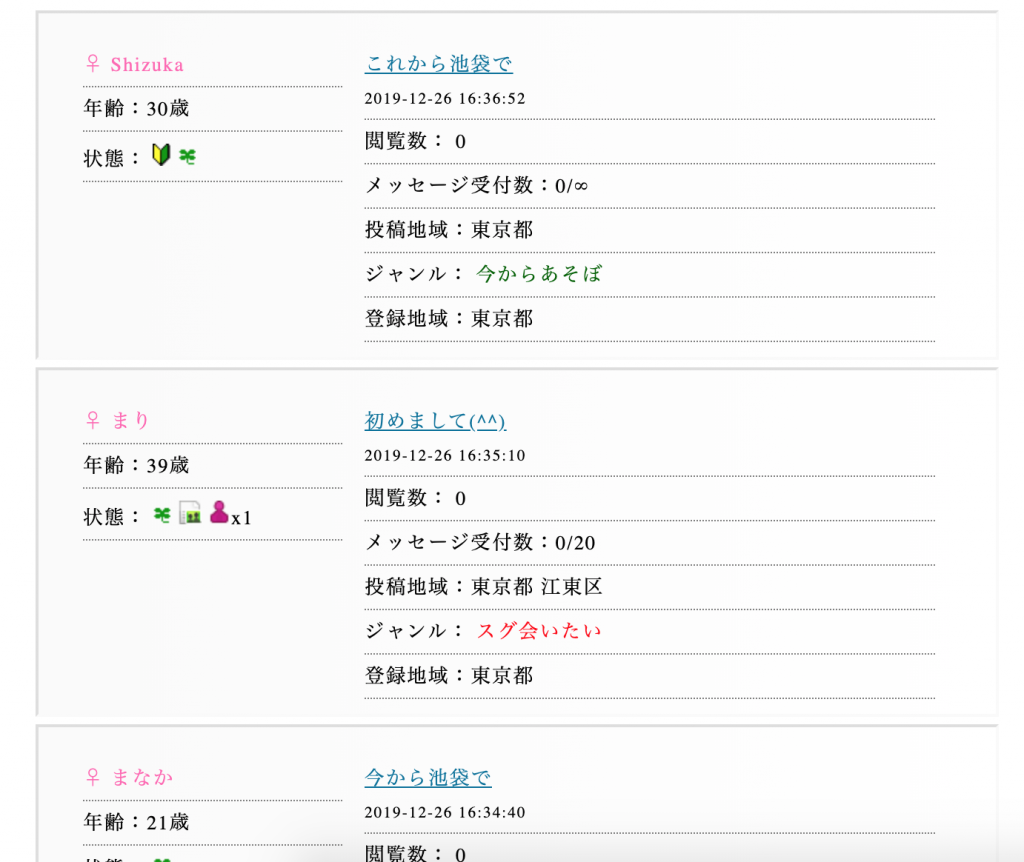Select the red genre label スグ会いたい
The width and height of the screenshot is (1024, 862).
(539, 630)
